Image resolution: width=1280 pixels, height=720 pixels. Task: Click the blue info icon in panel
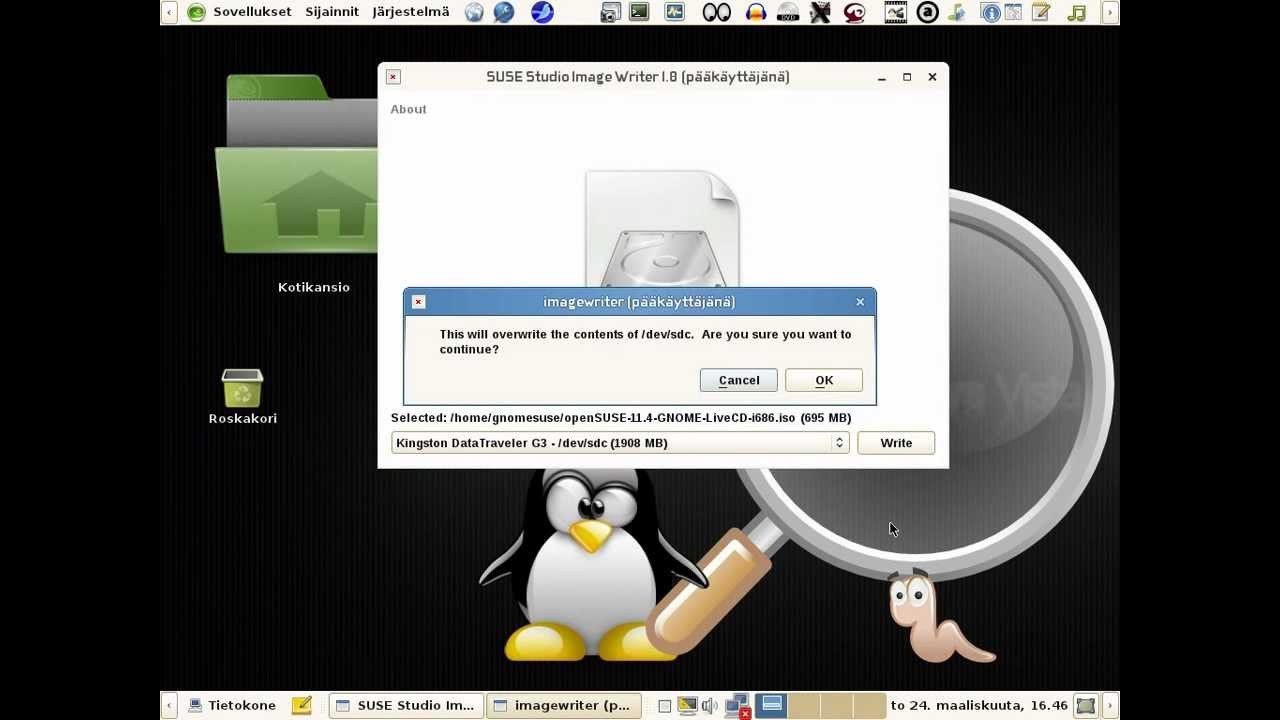[990, 12]
